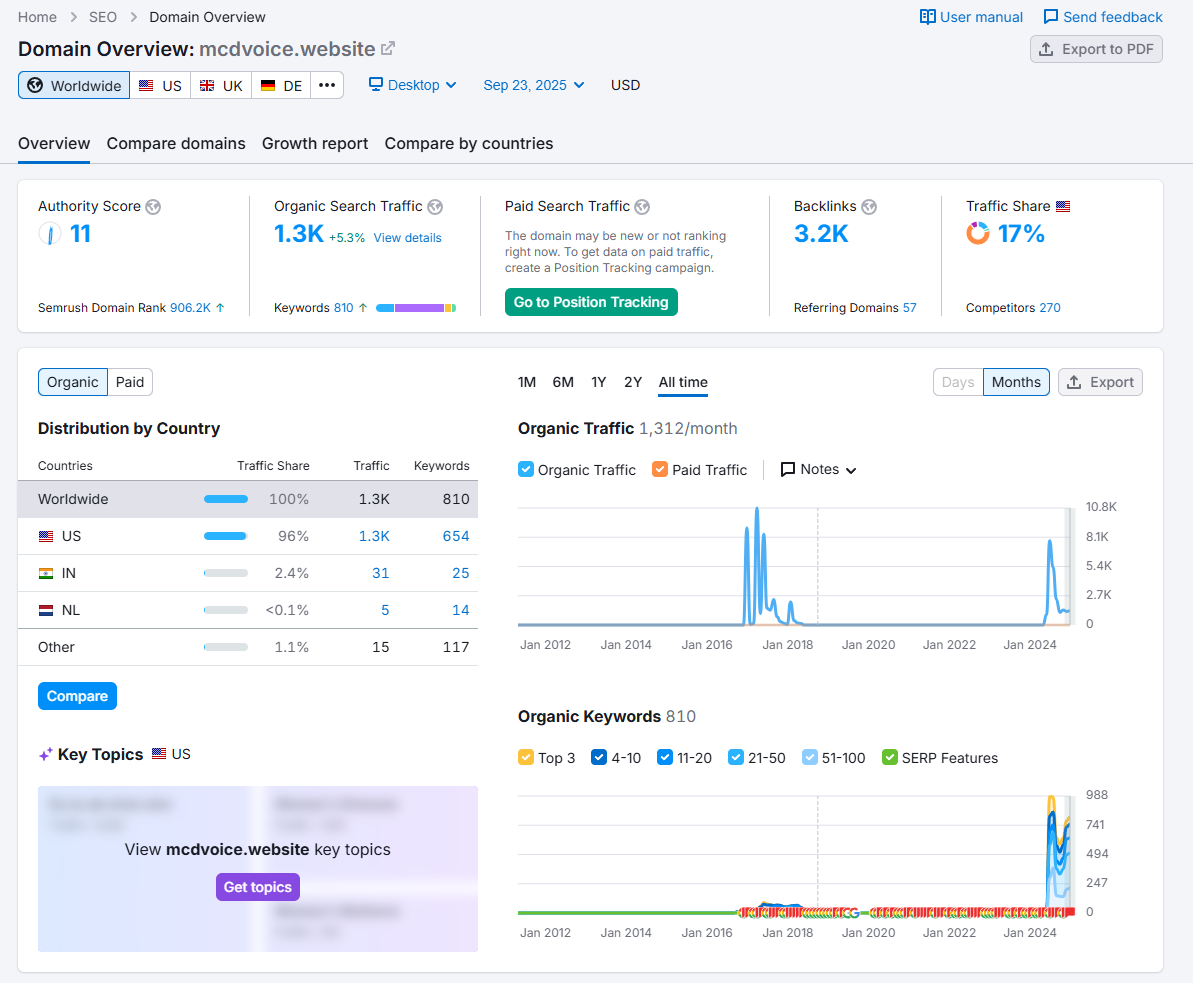1193x983 pixels.
Task: Click the keywords distribution color bar
Action: pyautogui.click(x=415, y=308)
